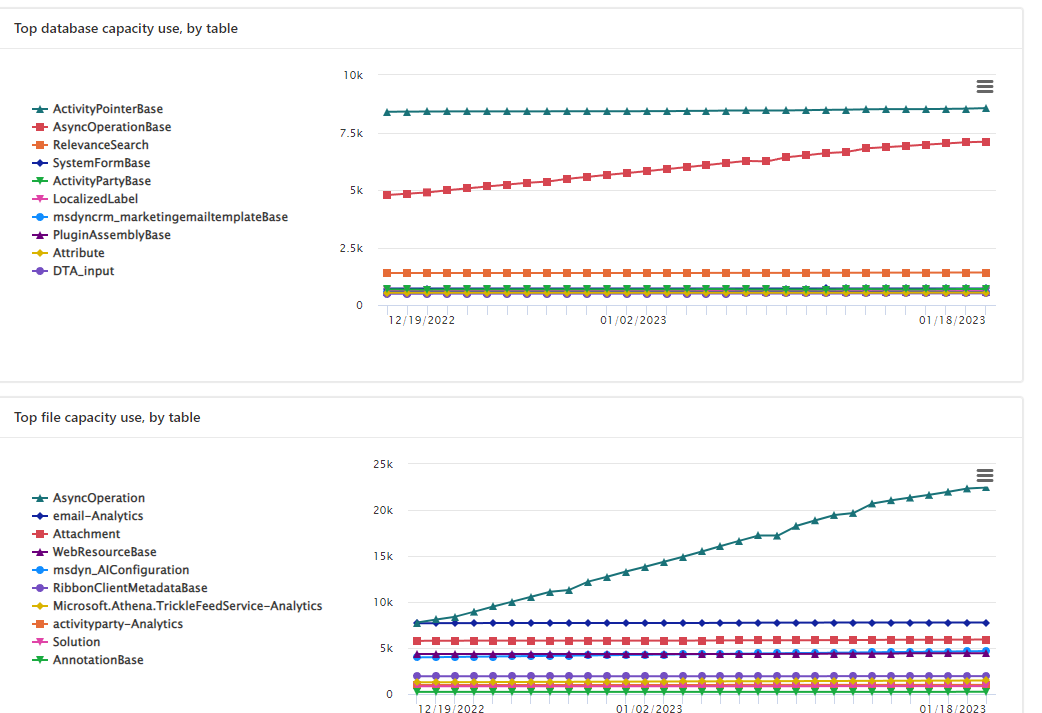Click the blue diamond marker beside email-Analytics
This screenshot has width=1042, height=713.
40,516
